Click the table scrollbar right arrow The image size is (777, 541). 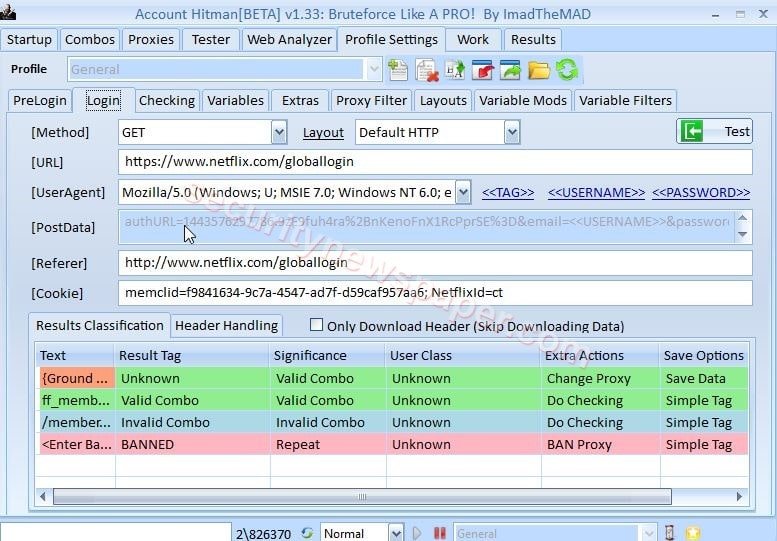pyautogui.click(x=739, y=496)
